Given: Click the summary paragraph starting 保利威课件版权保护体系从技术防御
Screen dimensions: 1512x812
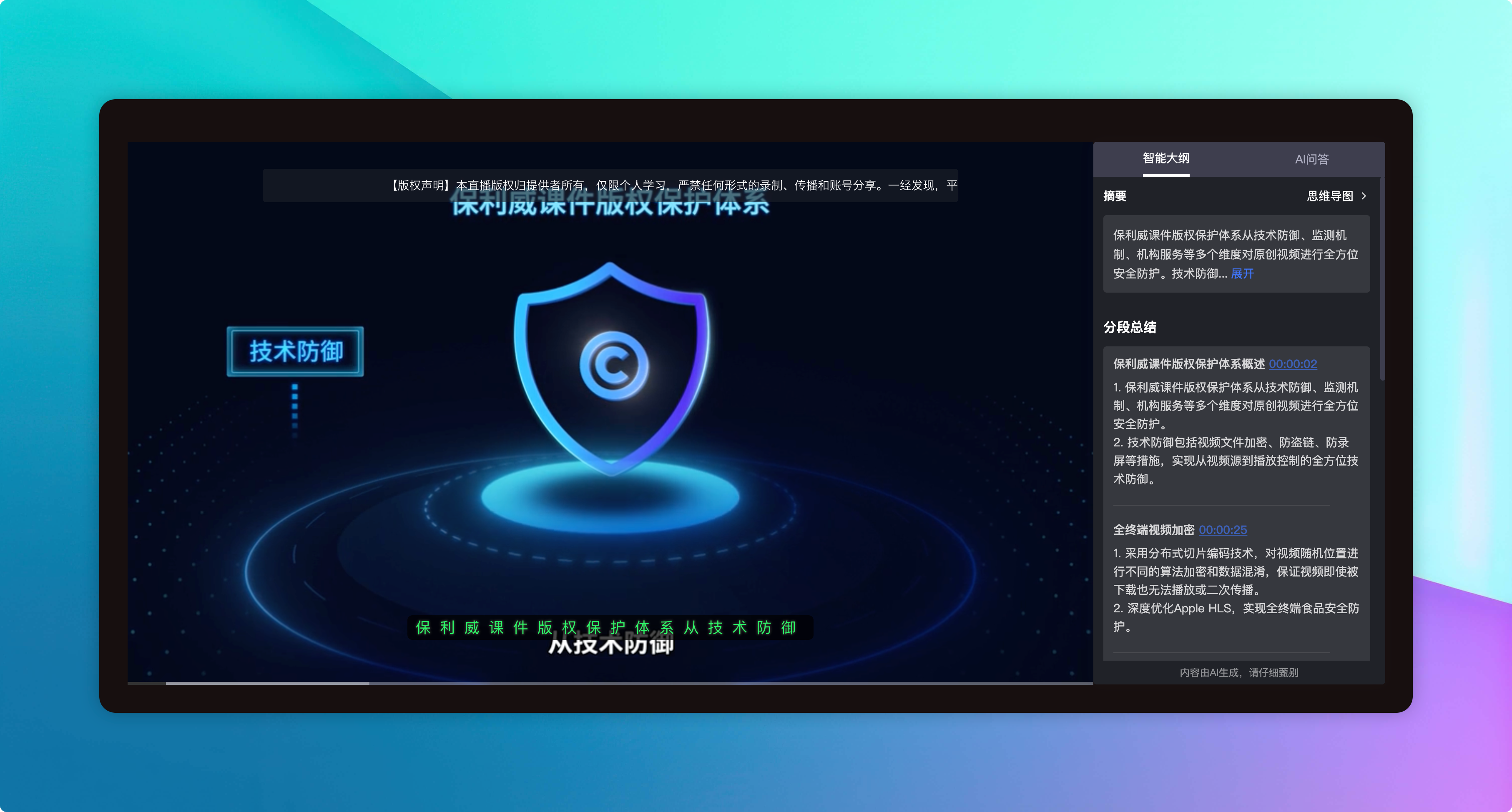Looking at the screenshot, I should [1236, 254].
